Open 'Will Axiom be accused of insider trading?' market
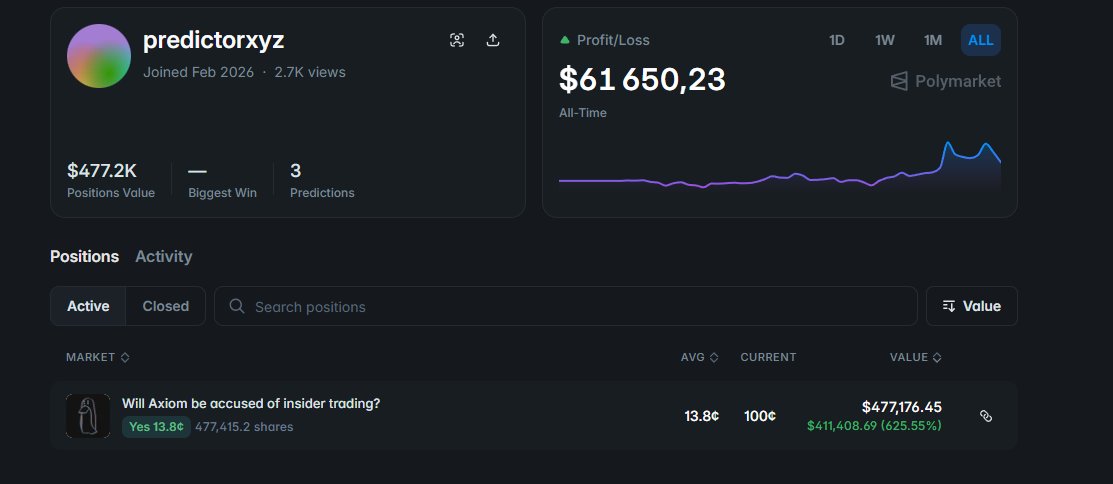The image size is (1113, 484). tap(251, 403)
